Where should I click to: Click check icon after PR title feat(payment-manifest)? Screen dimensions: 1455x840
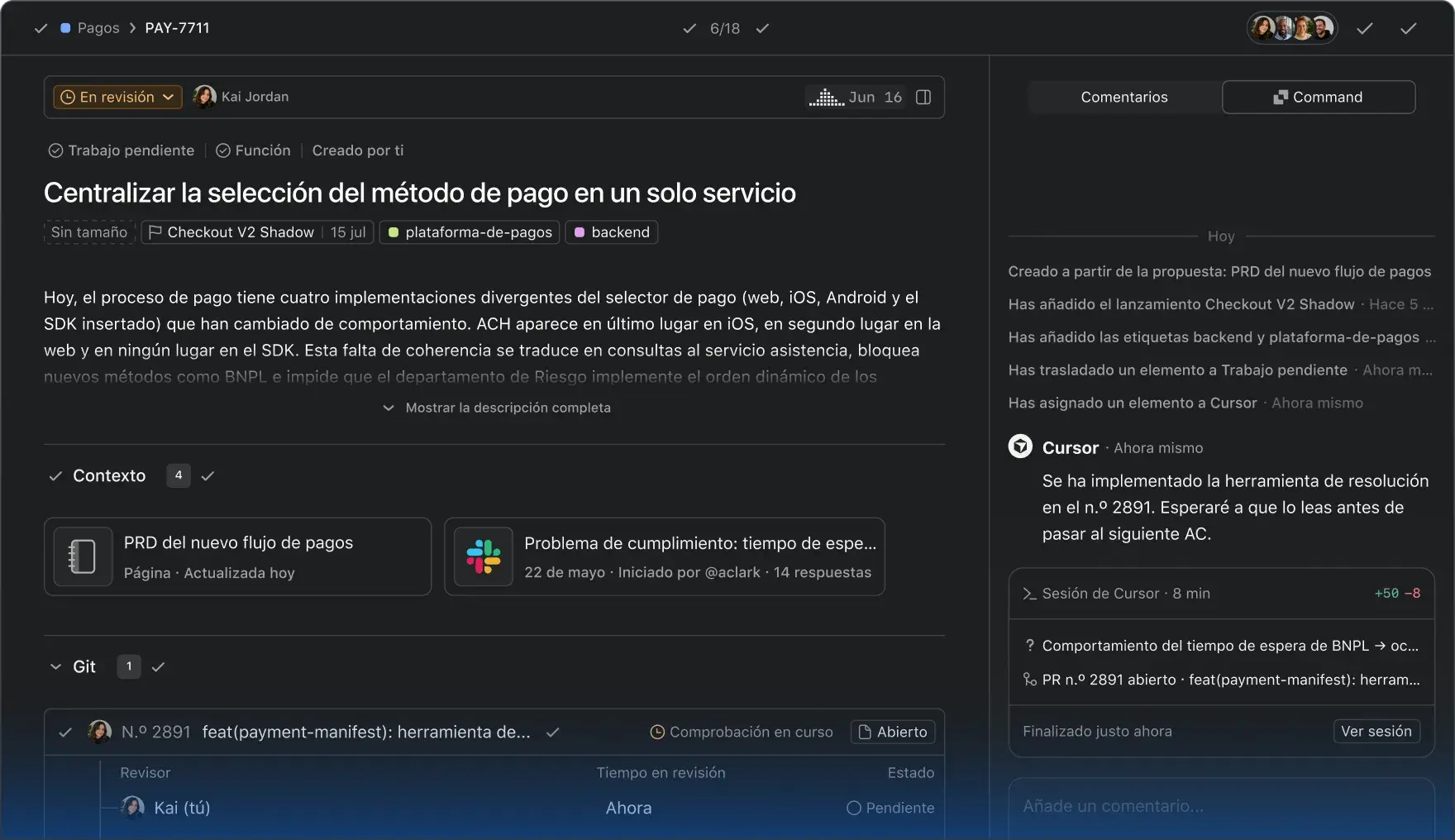point(553,732)
